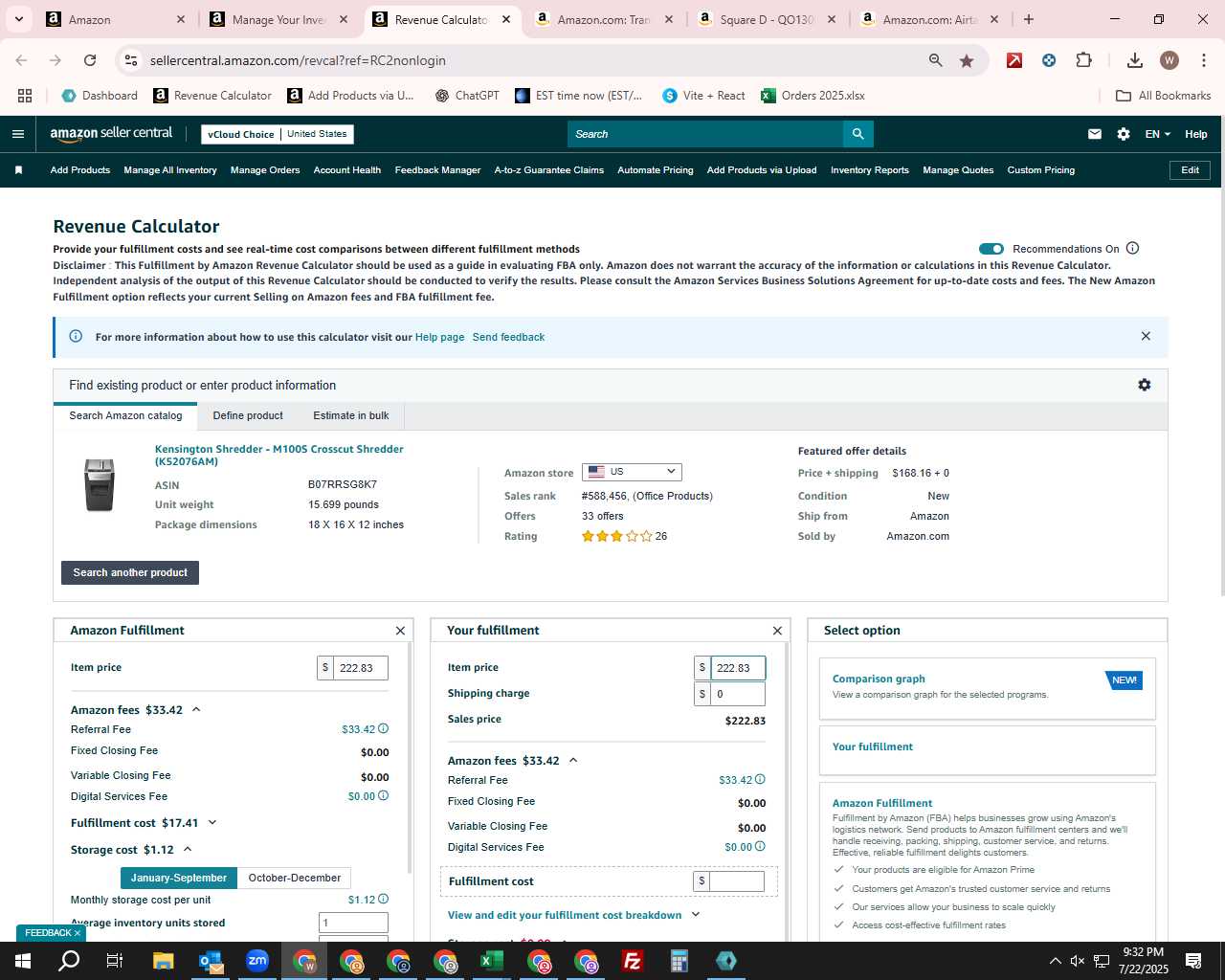The width and height of the screenshot is (1225, 980).
Task: Open product panel settings gear
Action: (1145, 385)
